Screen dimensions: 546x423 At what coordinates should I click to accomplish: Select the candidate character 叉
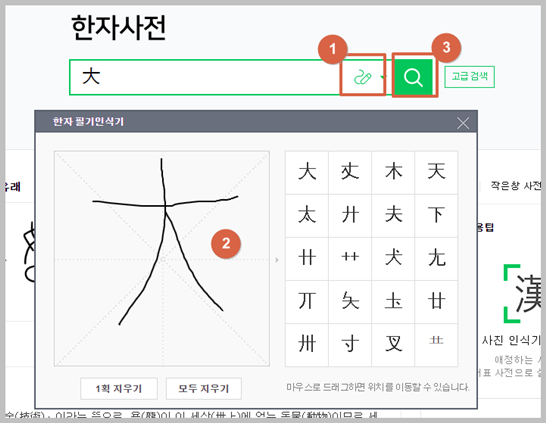click(393, 345)
